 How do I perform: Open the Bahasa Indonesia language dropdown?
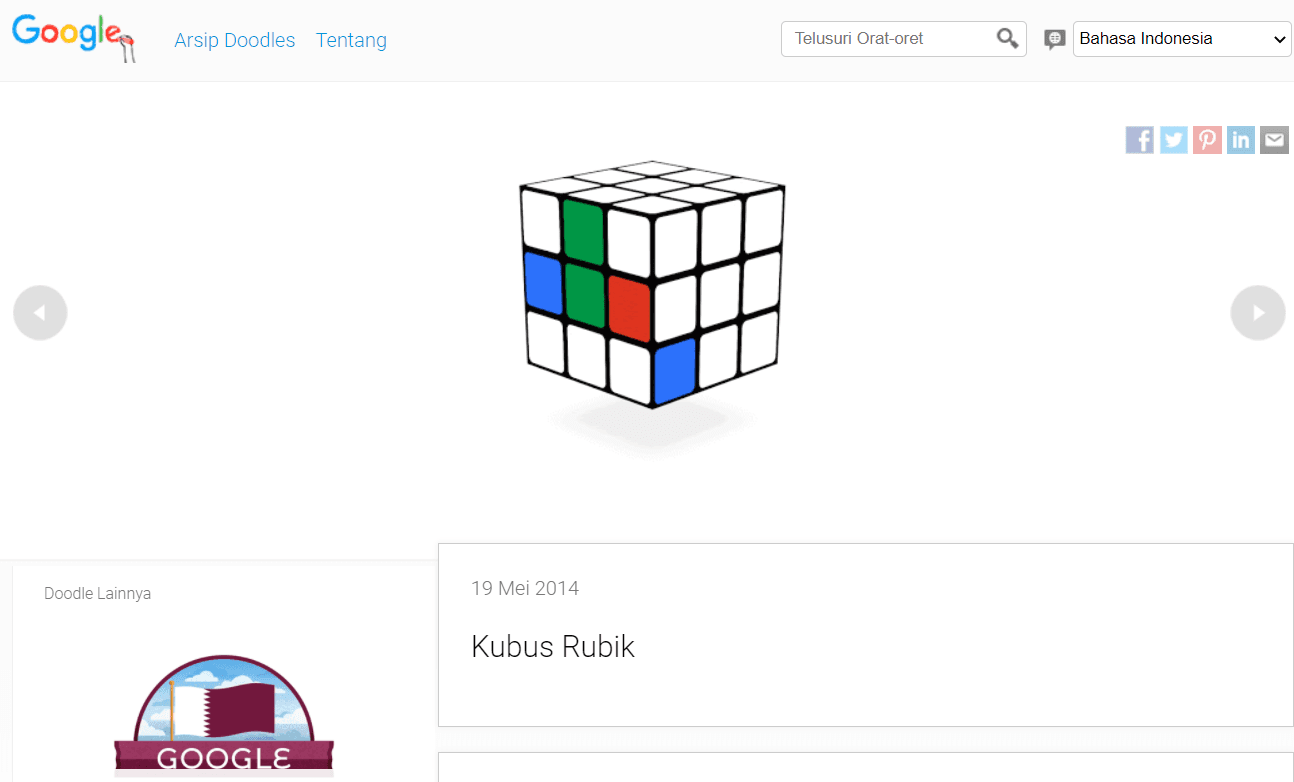tap(1181, 39)
